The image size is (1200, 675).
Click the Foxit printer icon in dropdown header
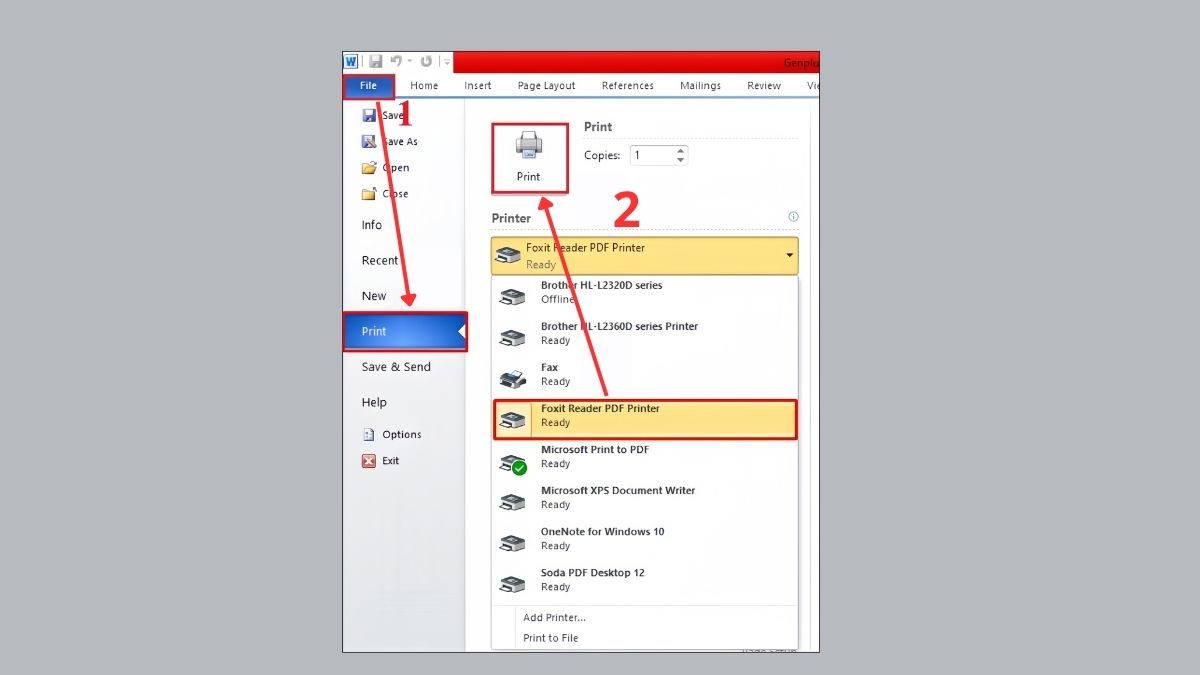tap(508, 257)
